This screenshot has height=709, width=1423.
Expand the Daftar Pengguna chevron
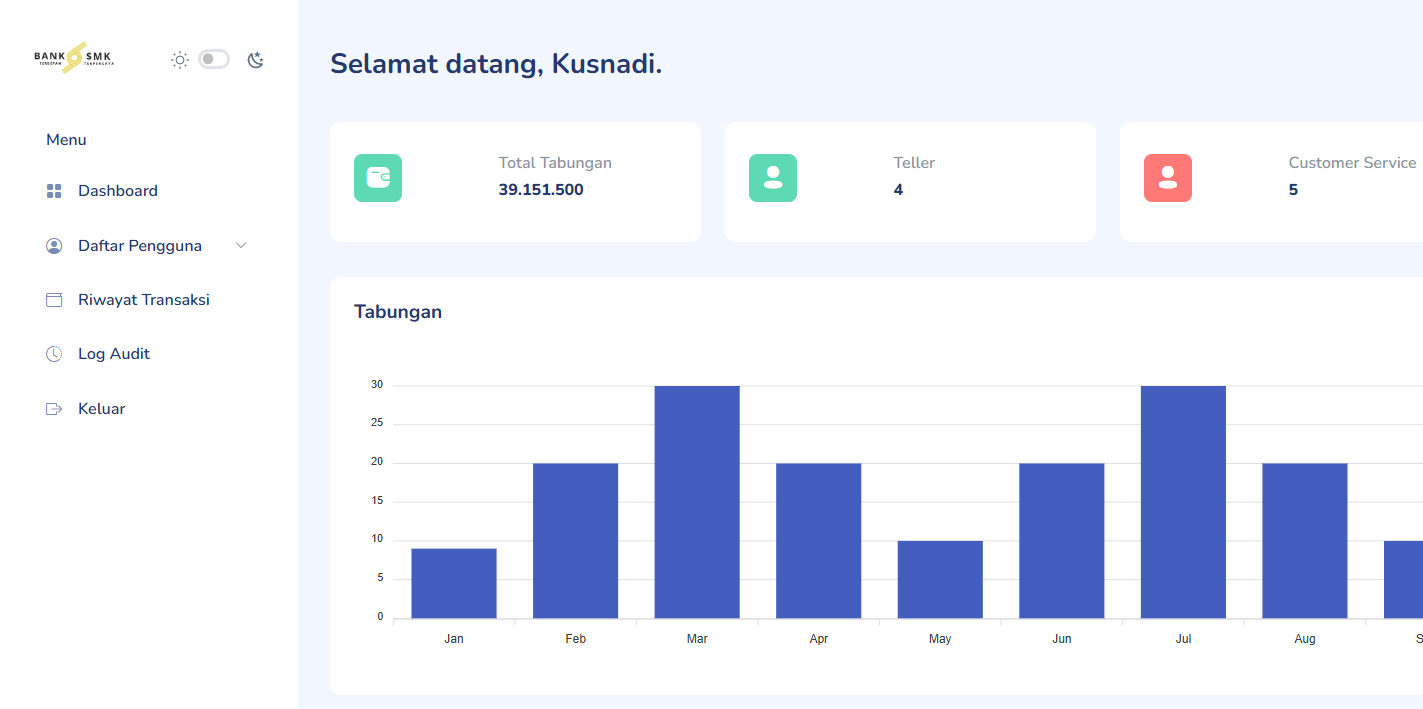[x=241, y=246]
